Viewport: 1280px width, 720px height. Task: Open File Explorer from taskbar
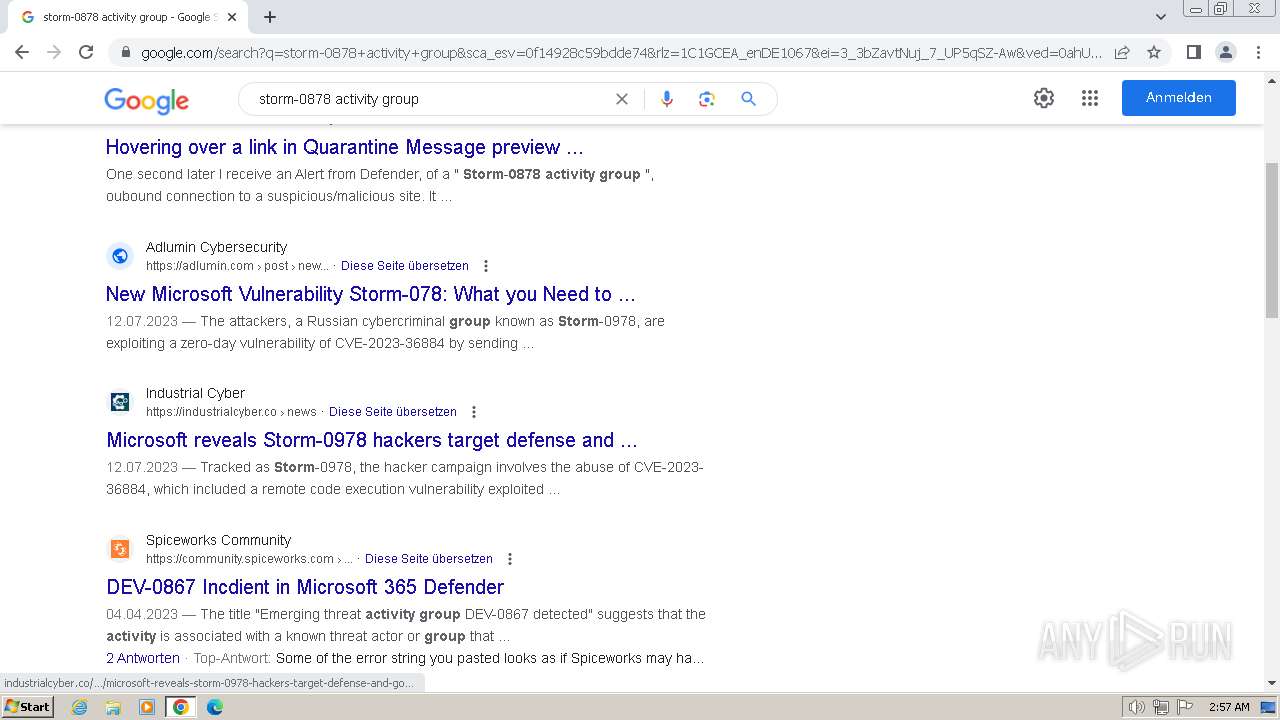click(113, 707)
